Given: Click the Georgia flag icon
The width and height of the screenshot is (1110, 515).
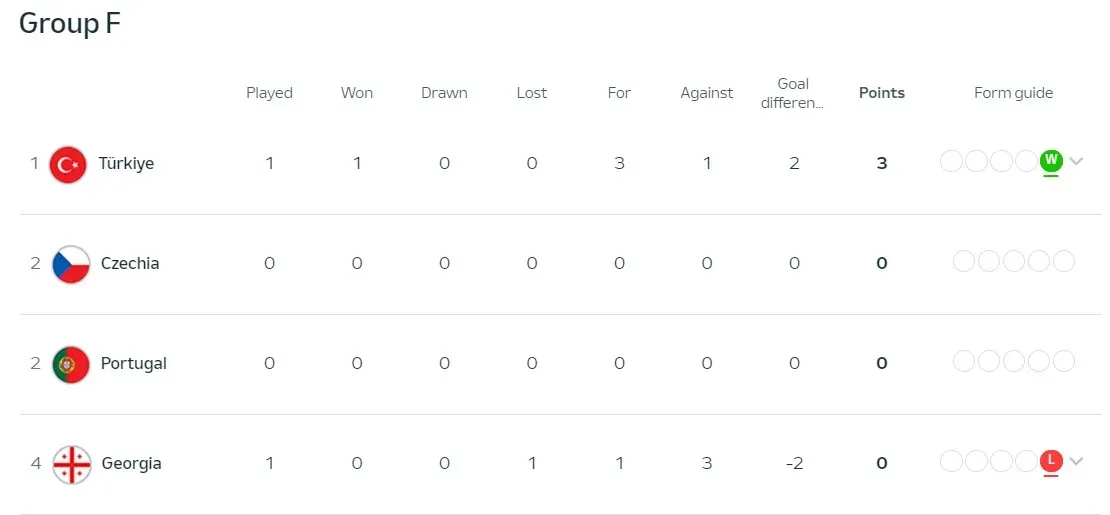Looking at the screenshot, I should [x=71, y=464].
